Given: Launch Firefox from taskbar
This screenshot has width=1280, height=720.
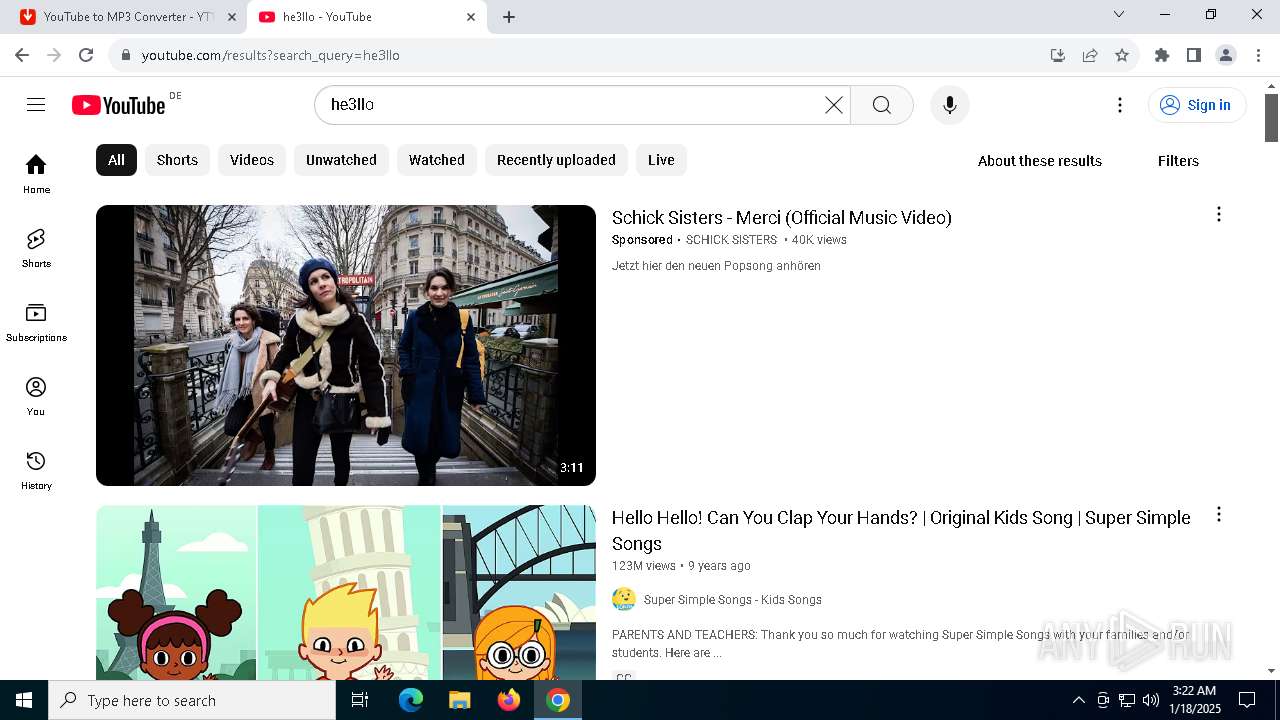Looking at the screenshot, I should point(509,700).
